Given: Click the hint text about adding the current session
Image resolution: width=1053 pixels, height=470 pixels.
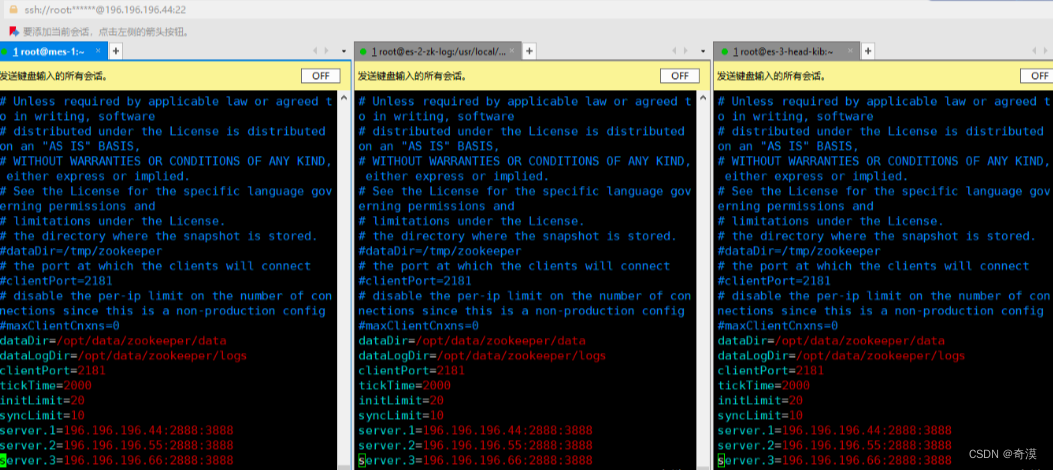Looking at the screenshot, I should [x=107, y=32].
